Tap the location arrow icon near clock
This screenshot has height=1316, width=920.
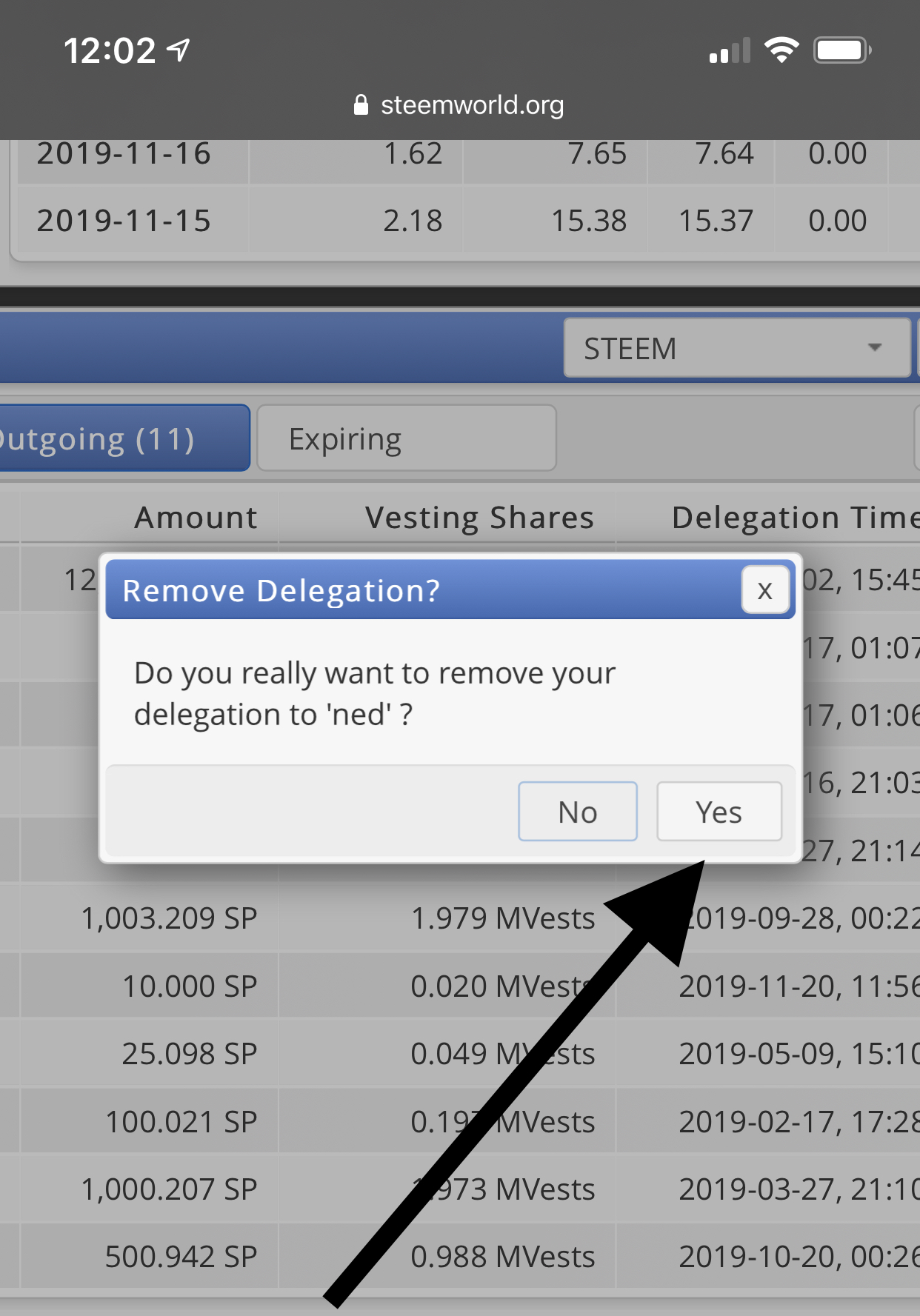point(179,50)
